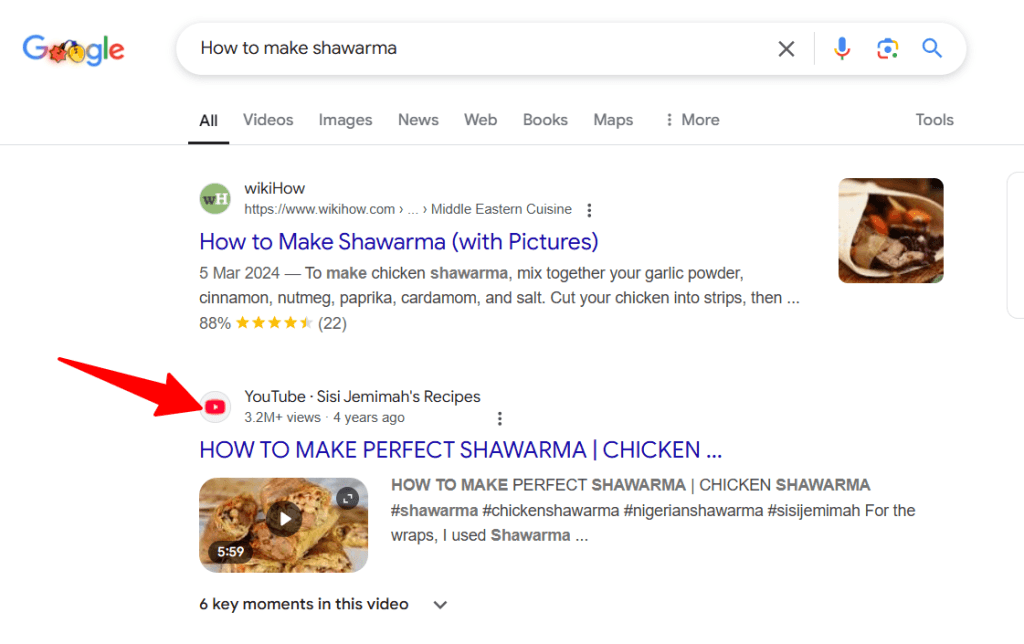Open the three-dot menu on the wikiHow result
The height and width of the screenshot is (644, 1024).
589,210
